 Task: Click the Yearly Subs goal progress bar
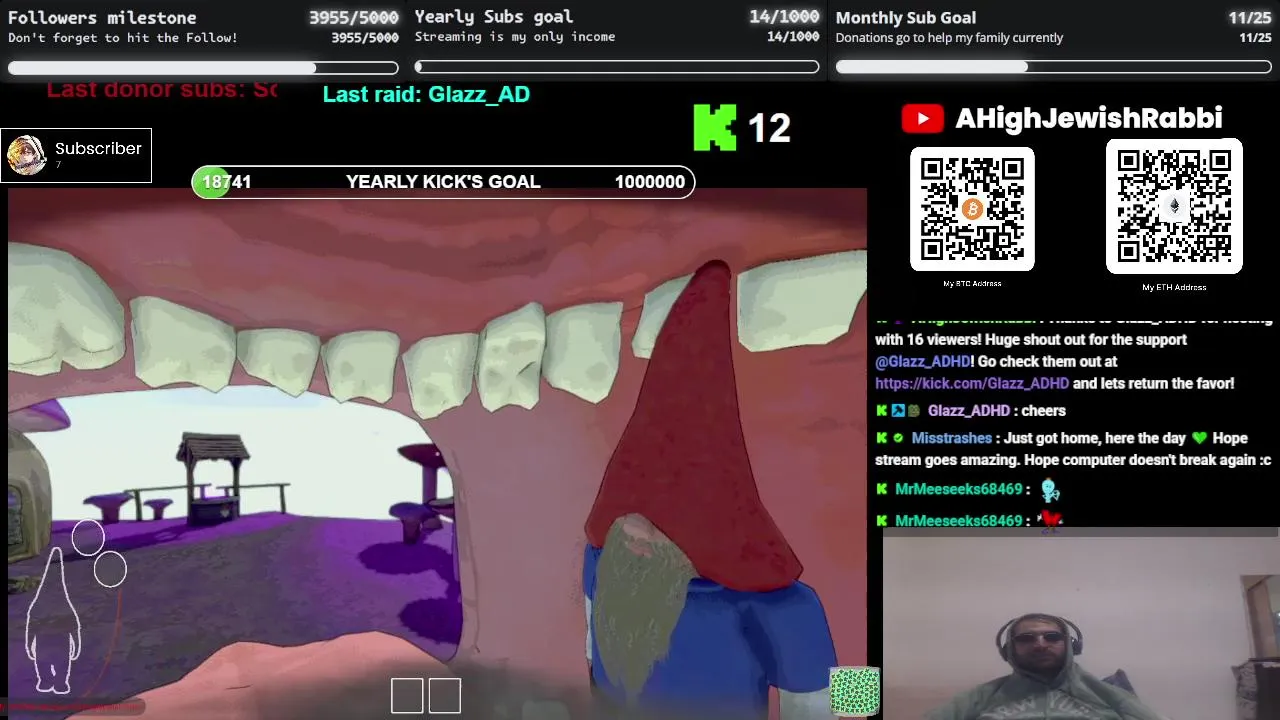click(x=617, y=67)
